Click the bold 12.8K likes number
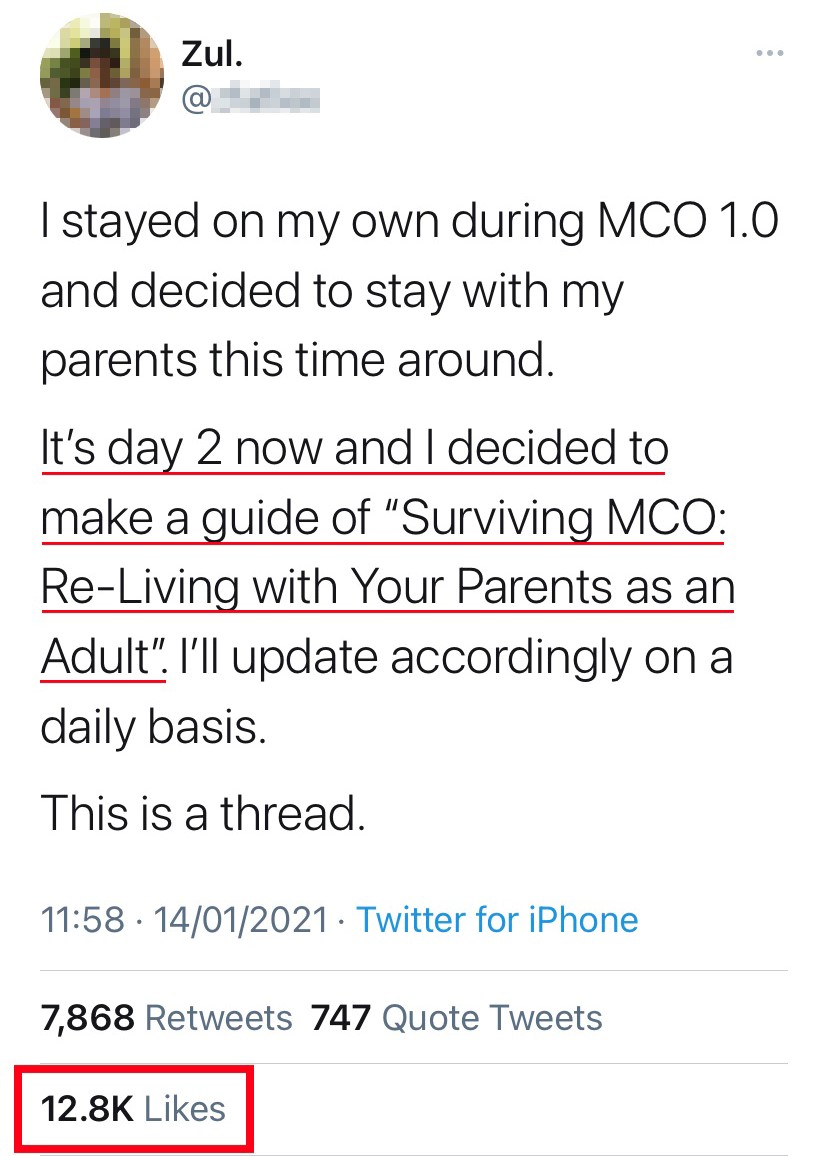 (x=87, y=1108)
